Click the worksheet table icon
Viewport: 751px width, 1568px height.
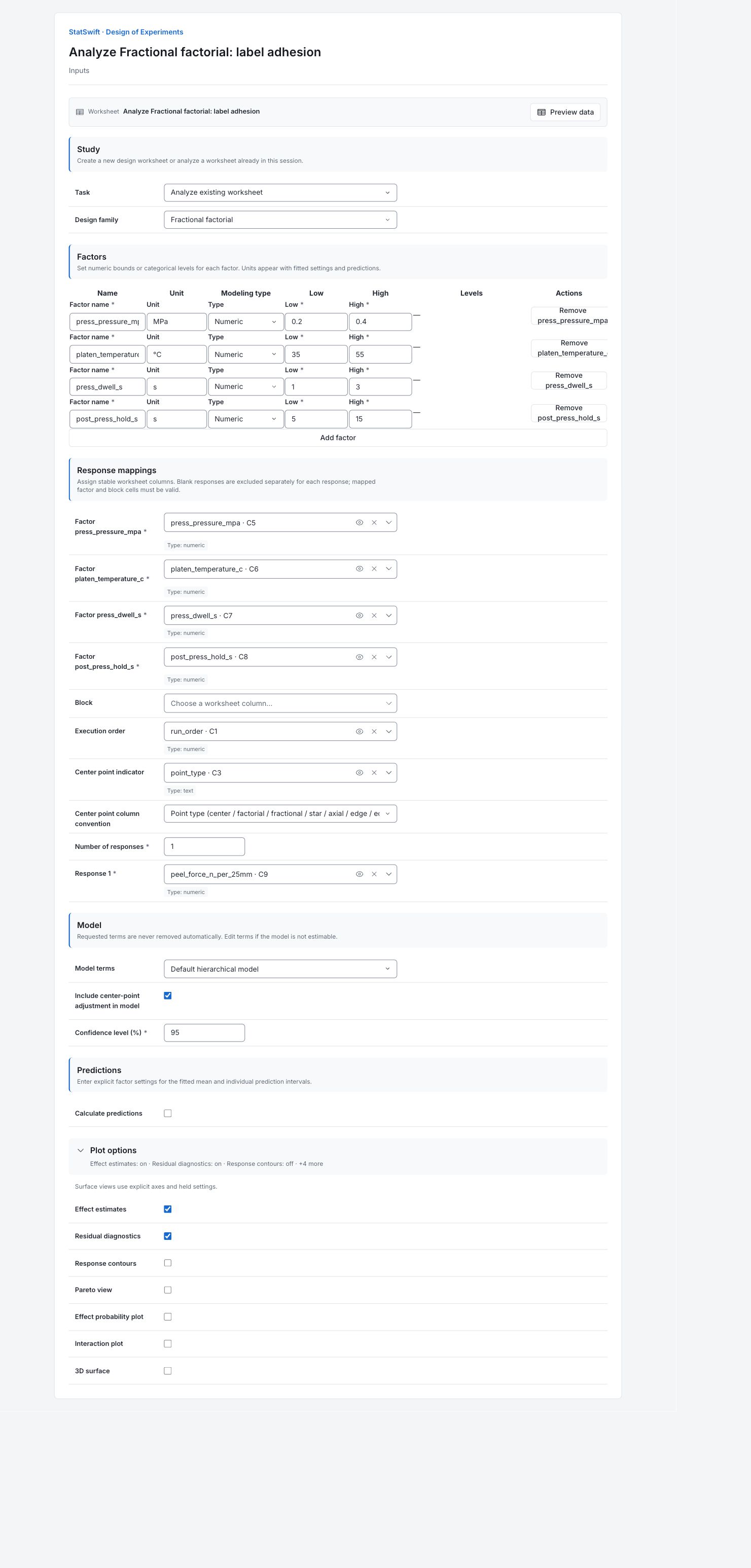pos(80,112)
